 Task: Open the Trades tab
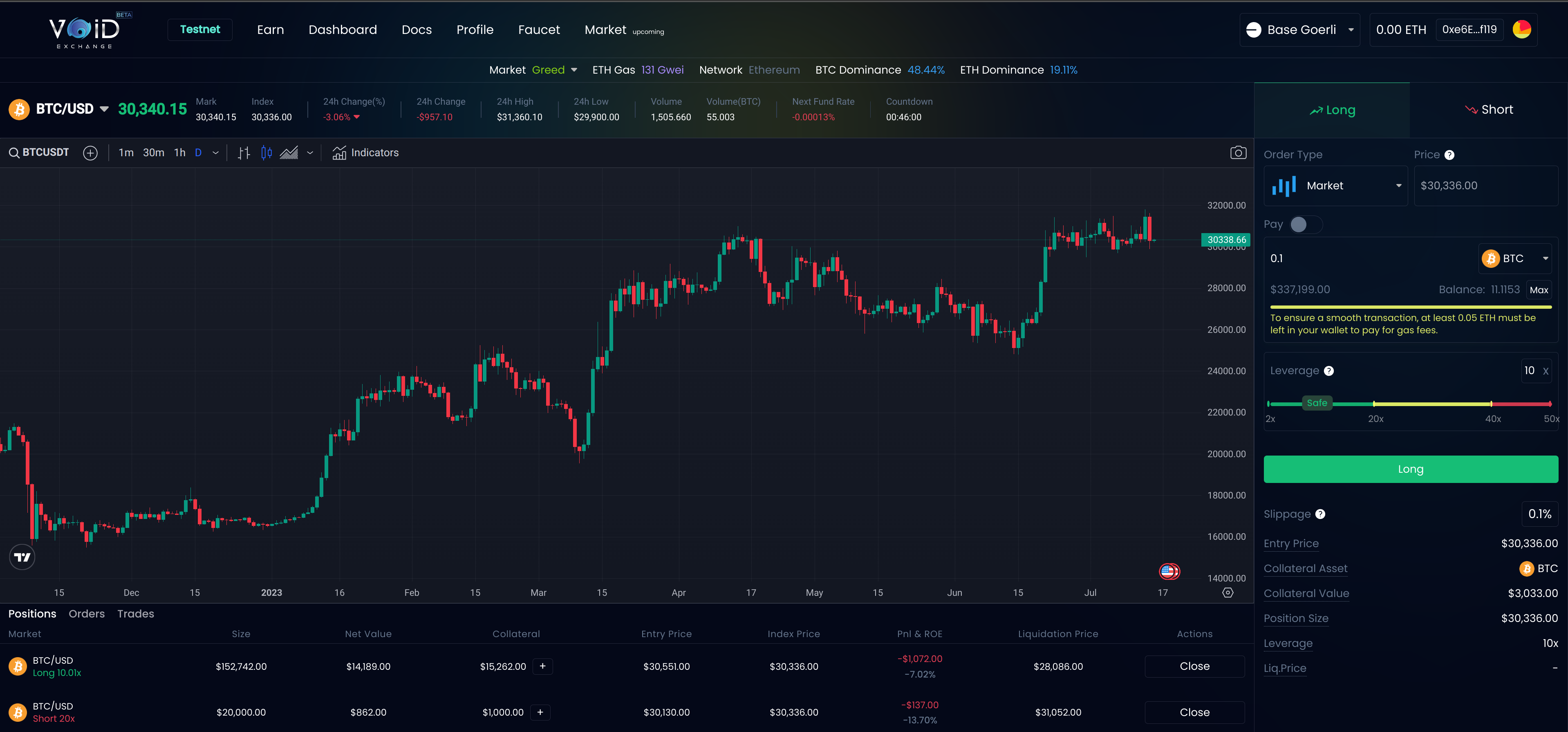pos(136,614)
